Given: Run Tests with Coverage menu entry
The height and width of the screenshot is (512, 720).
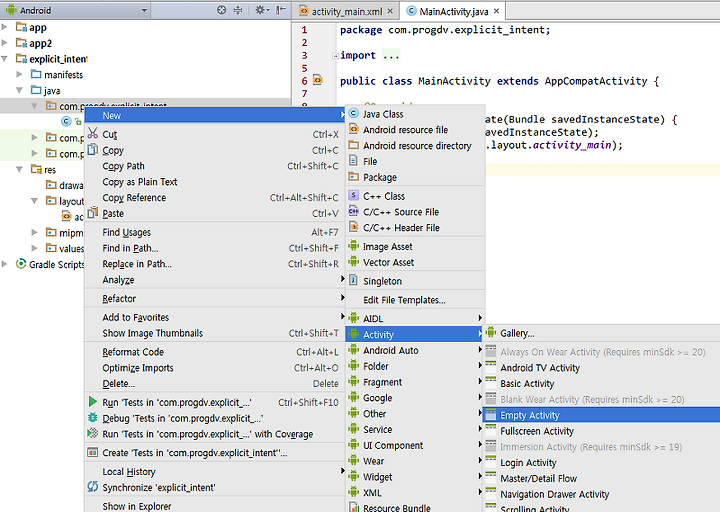Looking at the screenshot, I should pyautogui.click(x=215, y=434).
